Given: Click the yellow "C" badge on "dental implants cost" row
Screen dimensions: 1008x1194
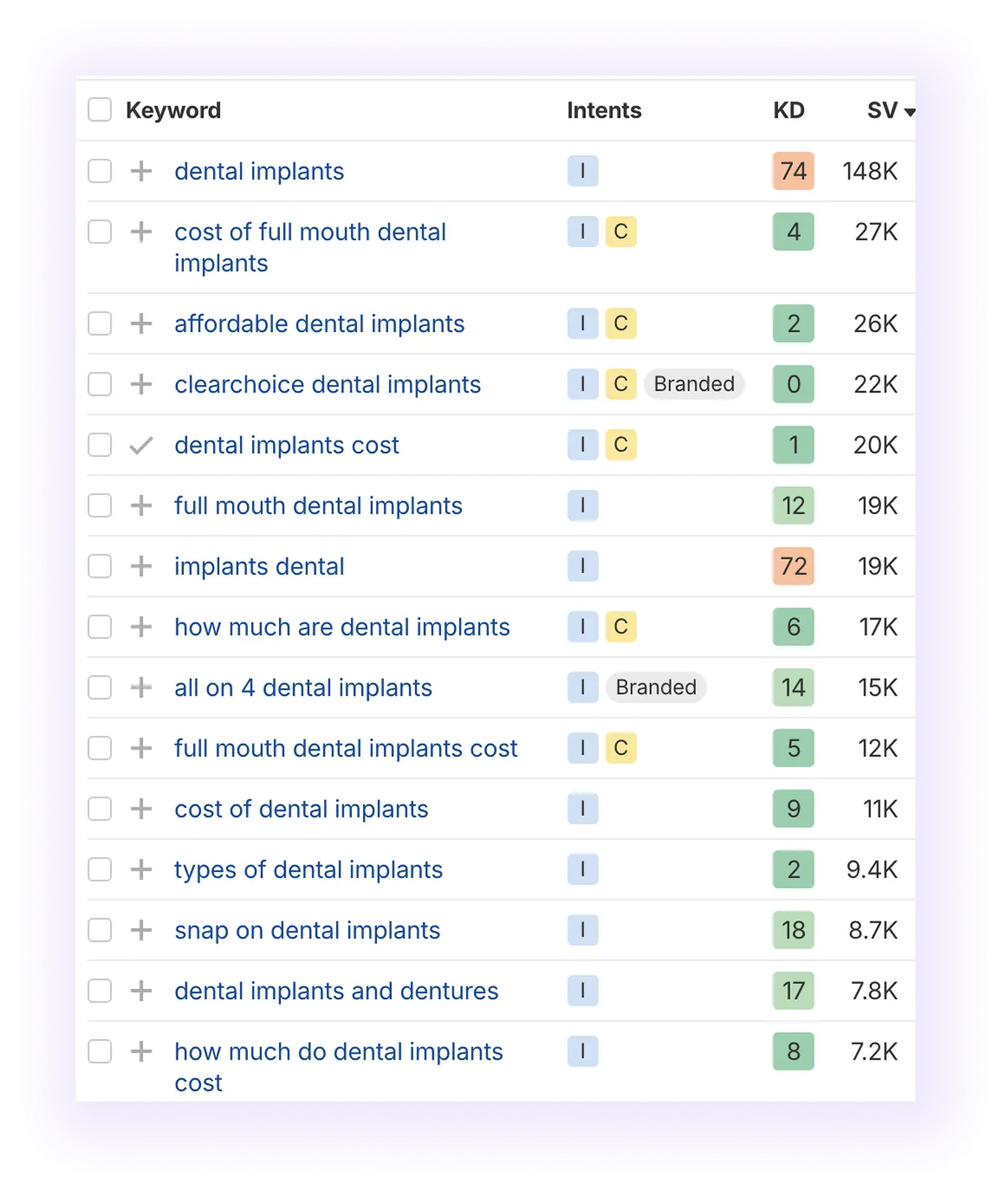Looking at the screenshot, I should (621, 444).
